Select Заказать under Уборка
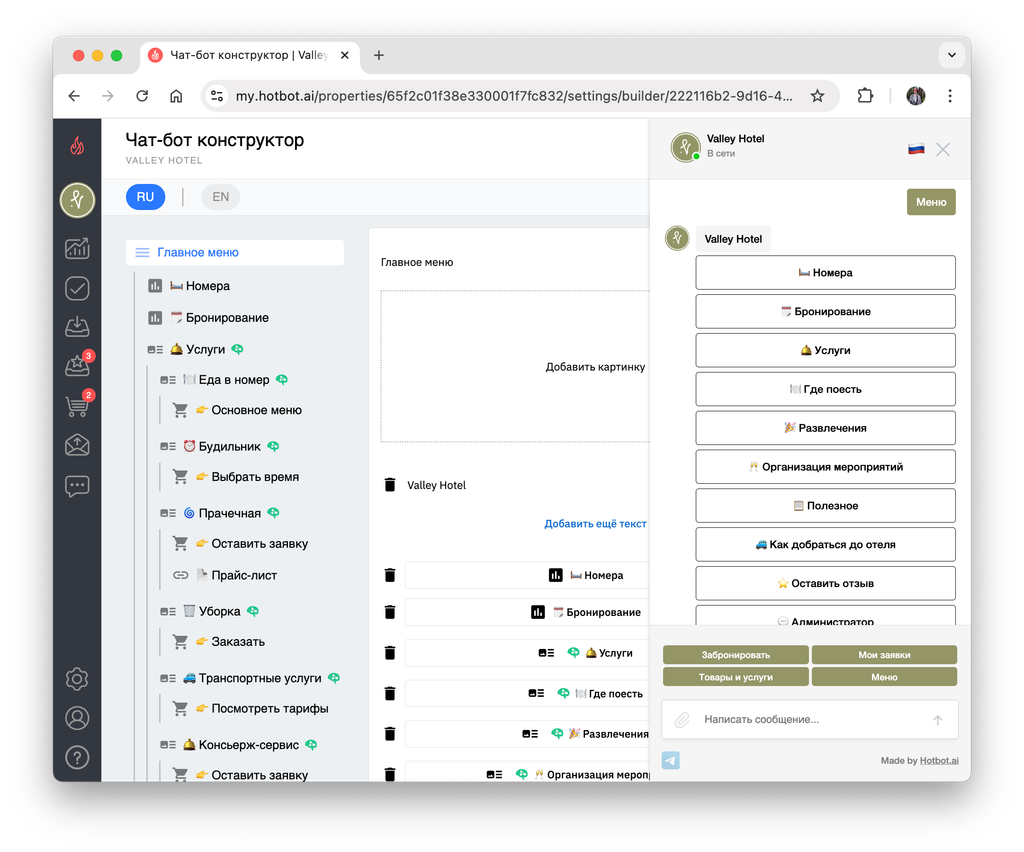The height and width of the screenshot is (852, 1024). 238,641
